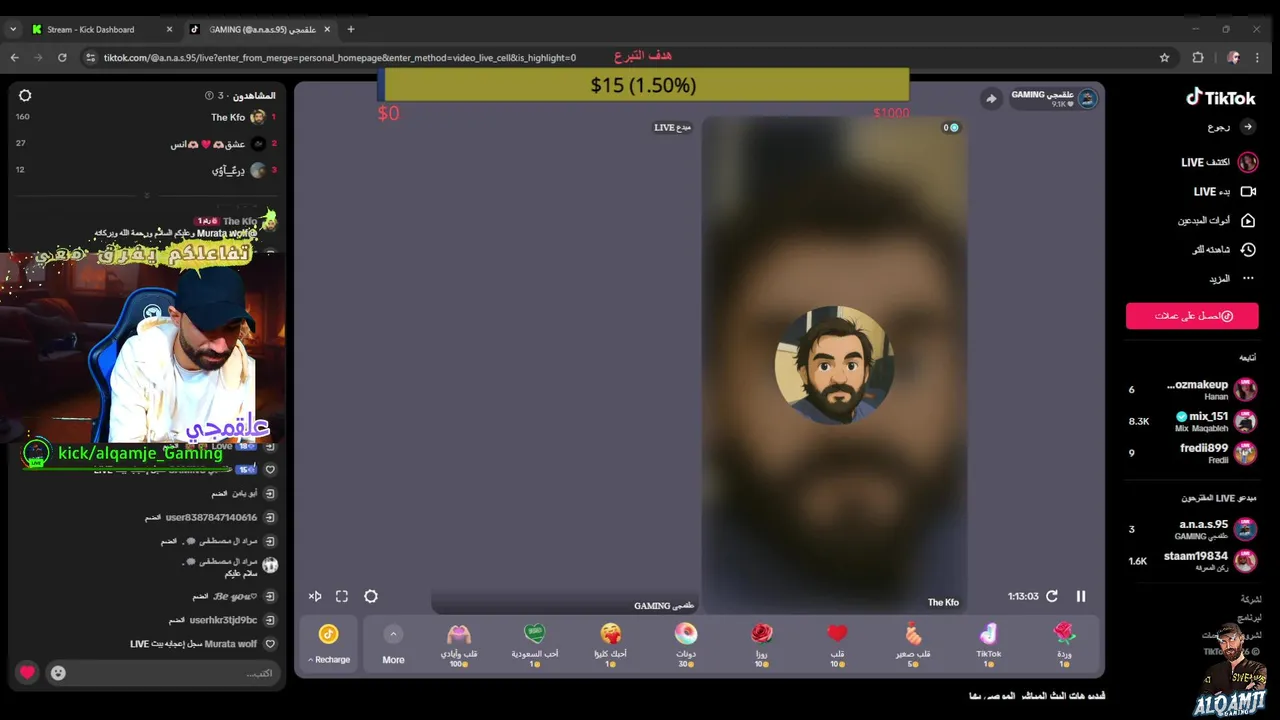Send the روزا rose gift
This screenshot has height=720, width=1280.
click(762, 644)
